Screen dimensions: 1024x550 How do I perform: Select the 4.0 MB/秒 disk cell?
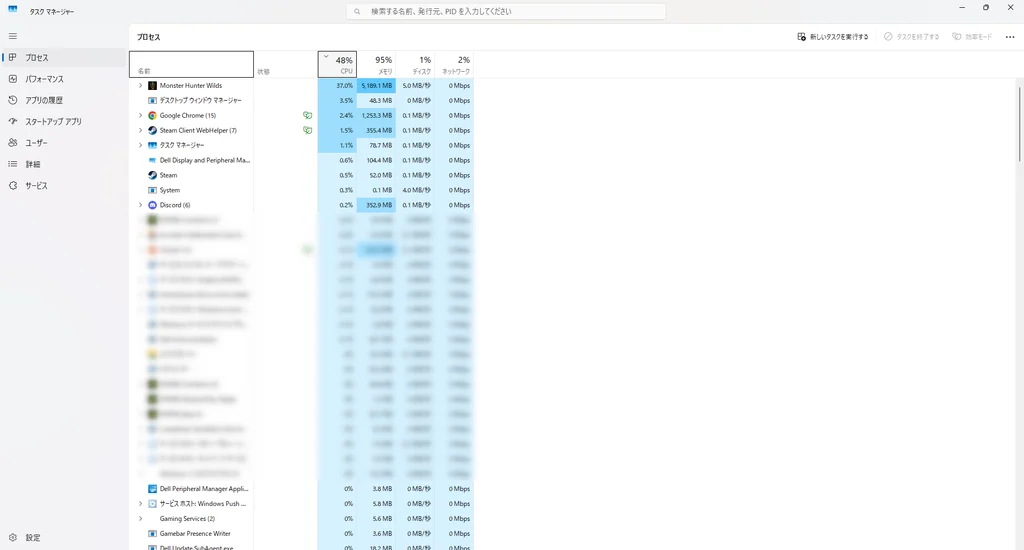tap(415, 190)
